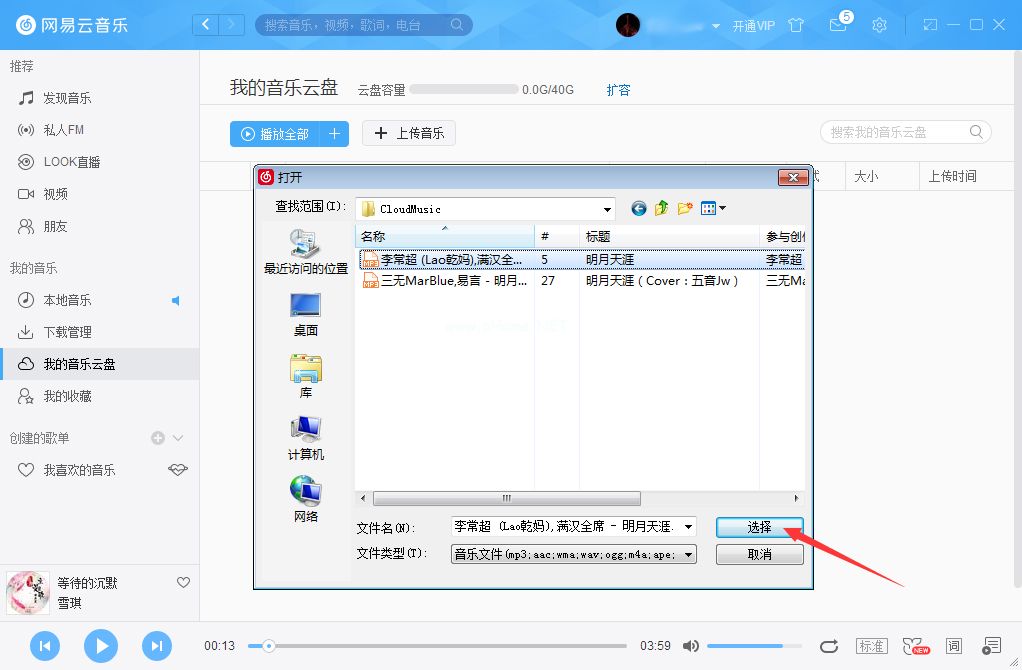Open the skin theme shirt icon

(796, 25)
